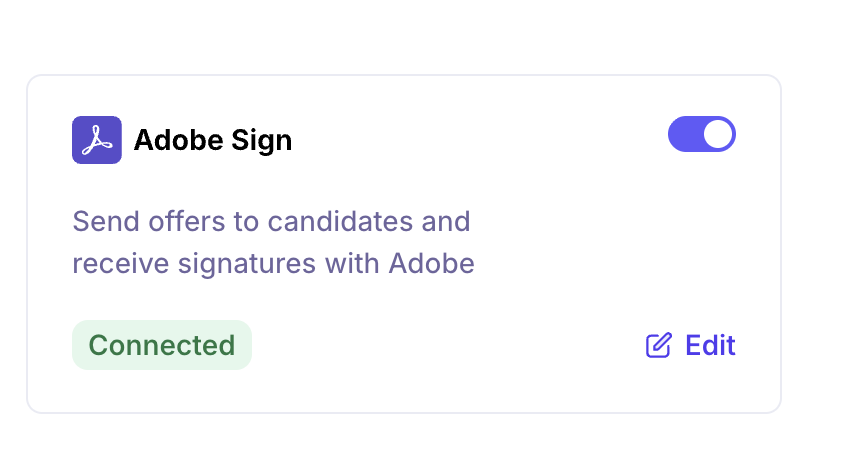Screen dimensions: 850x462
Task: Click the "receive signatures with Adobe" line
Action: click(x=273, y=264)
